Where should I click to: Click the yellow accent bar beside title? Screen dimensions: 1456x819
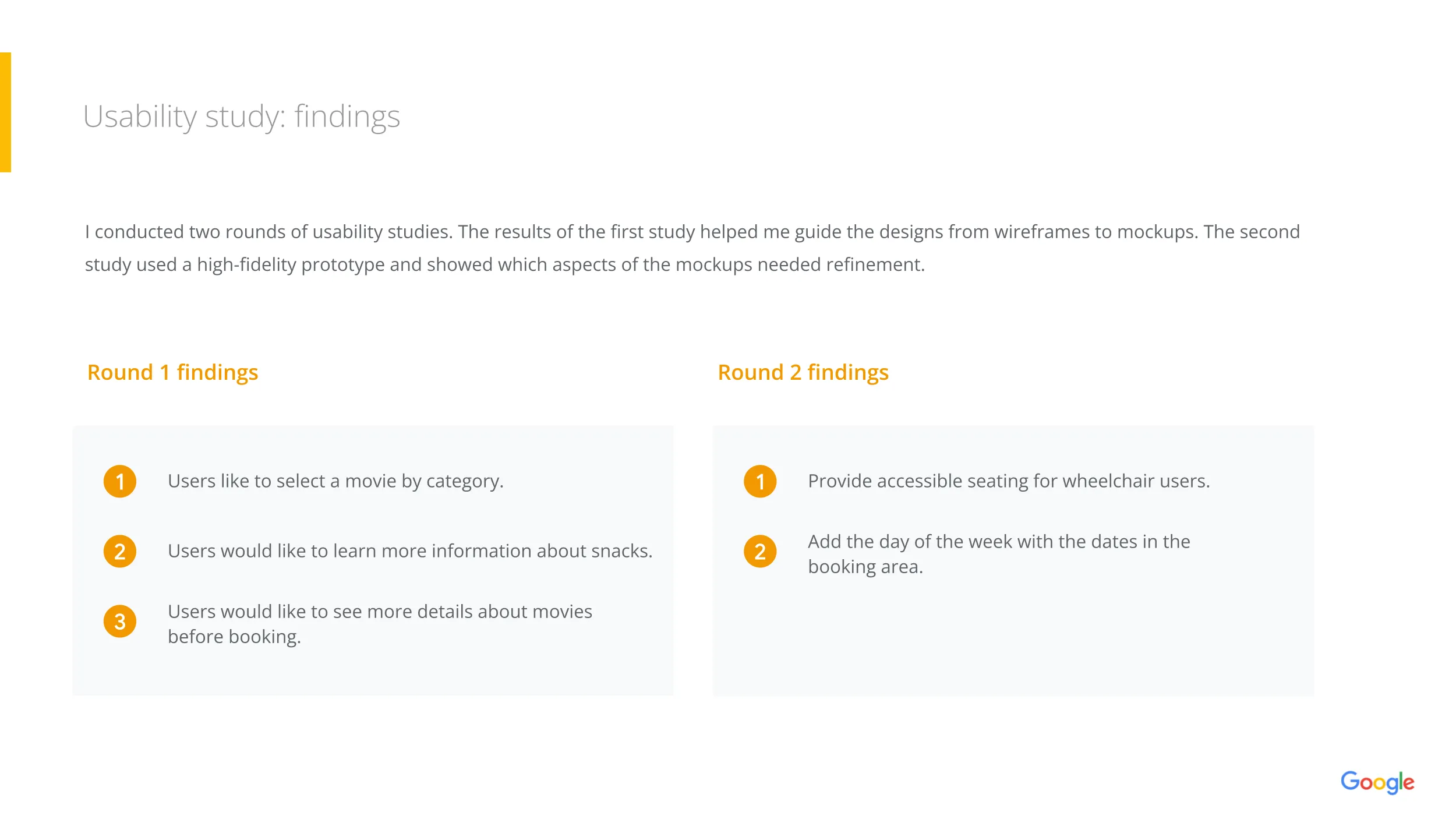pyautogui.click(x=5, y=112)
